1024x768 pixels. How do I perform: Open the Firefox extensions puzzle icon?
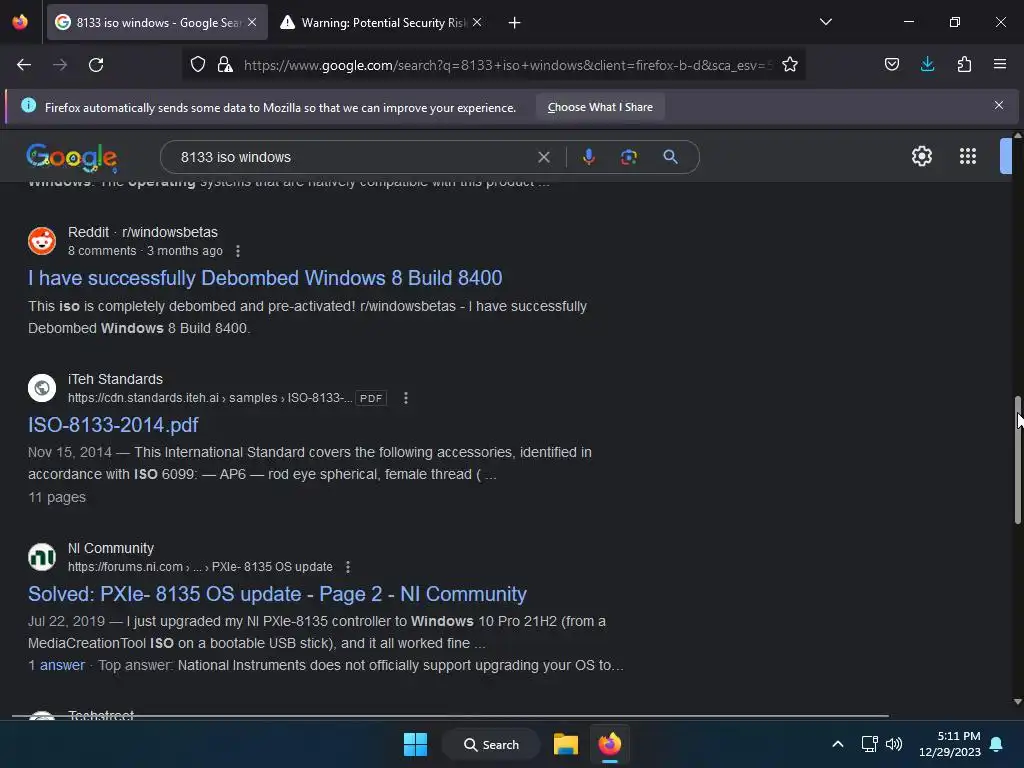tap(964, 64)
